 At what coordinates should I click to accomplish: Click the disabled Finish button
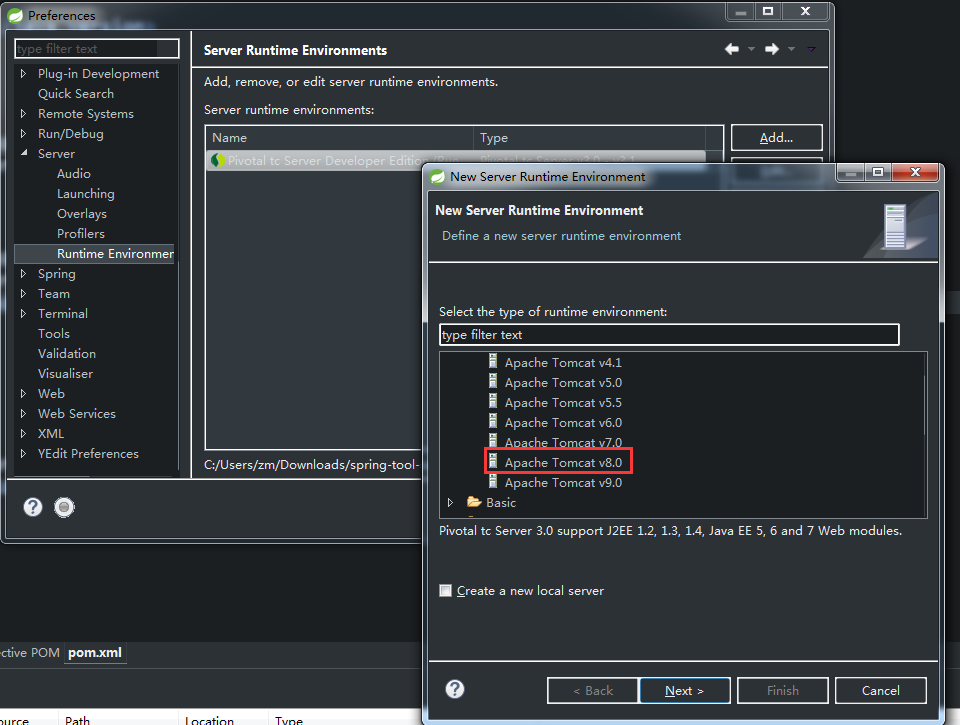click(x=782, y=691)
